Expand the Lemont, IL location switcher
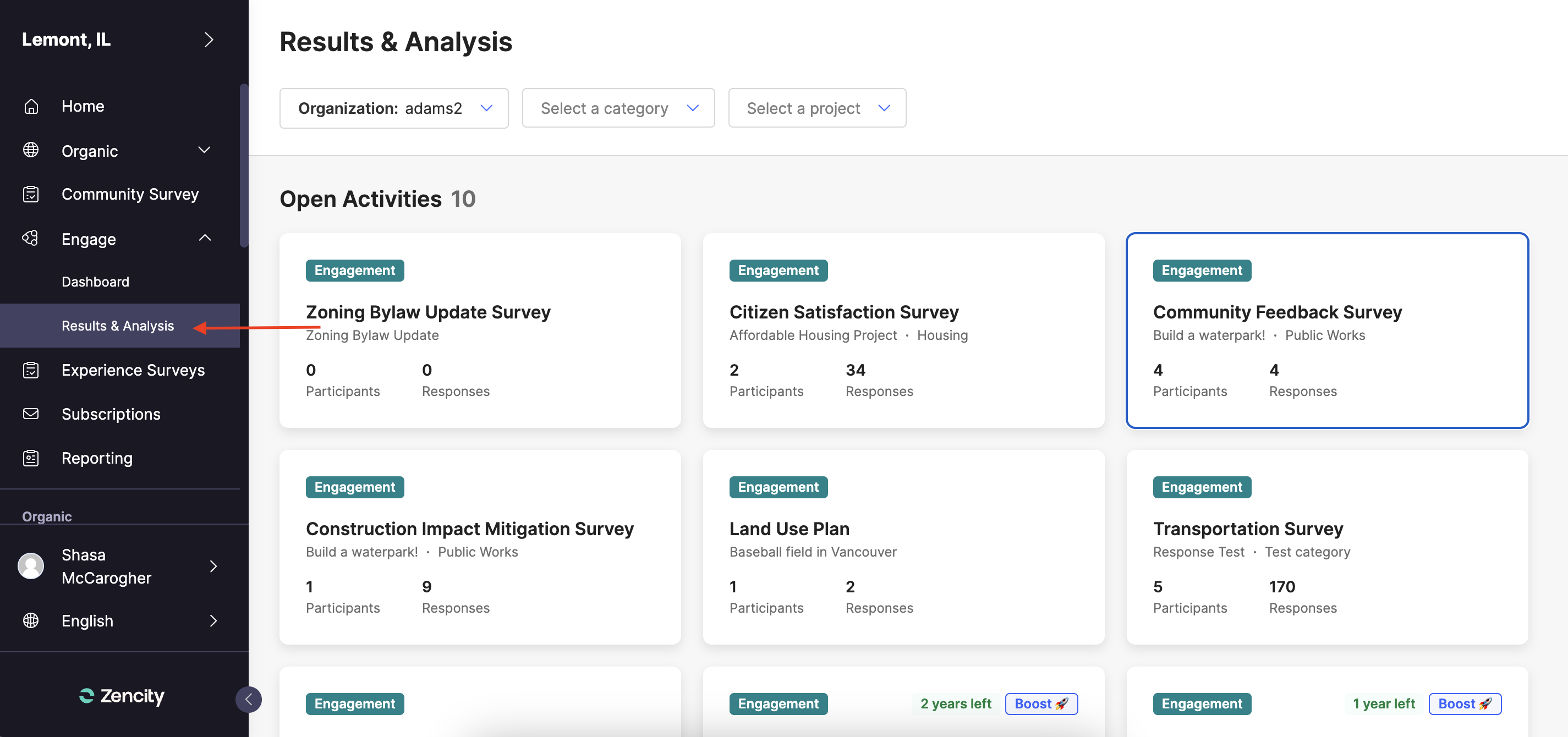Viewport: 1568px width, 737px height. (x=209, y=40)
